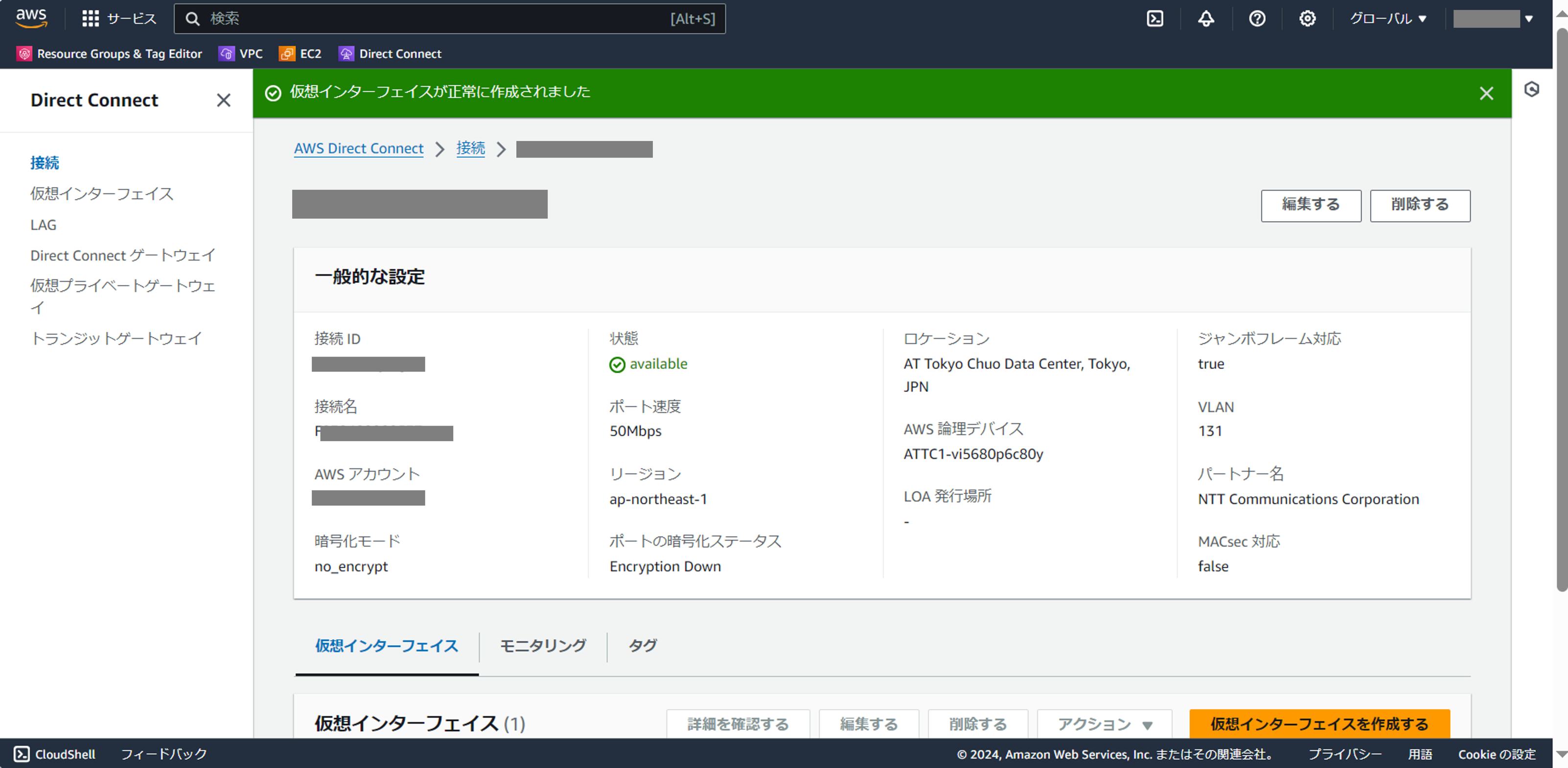Open the services grid menu
The width and height of the screenshot is (1568, 768).
click(x=90, y=18)
